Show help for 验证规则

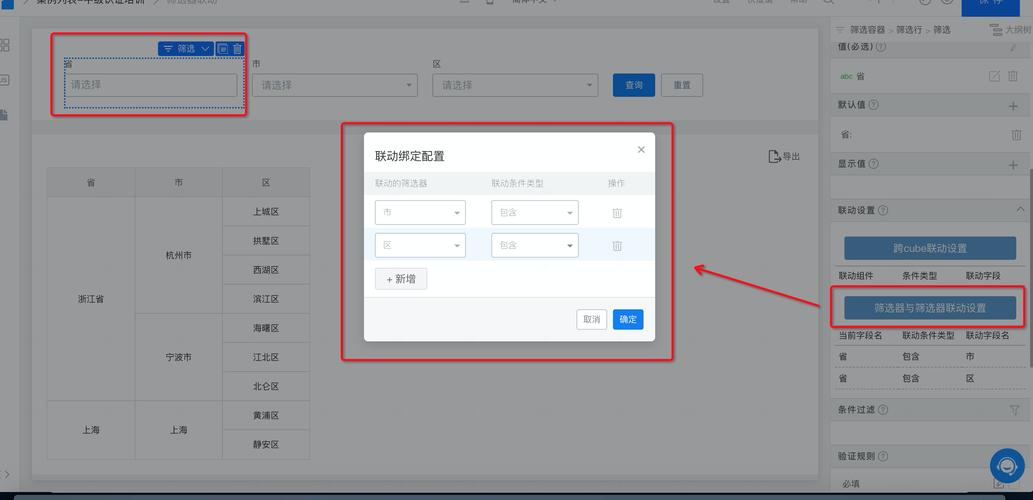[883, 456]
